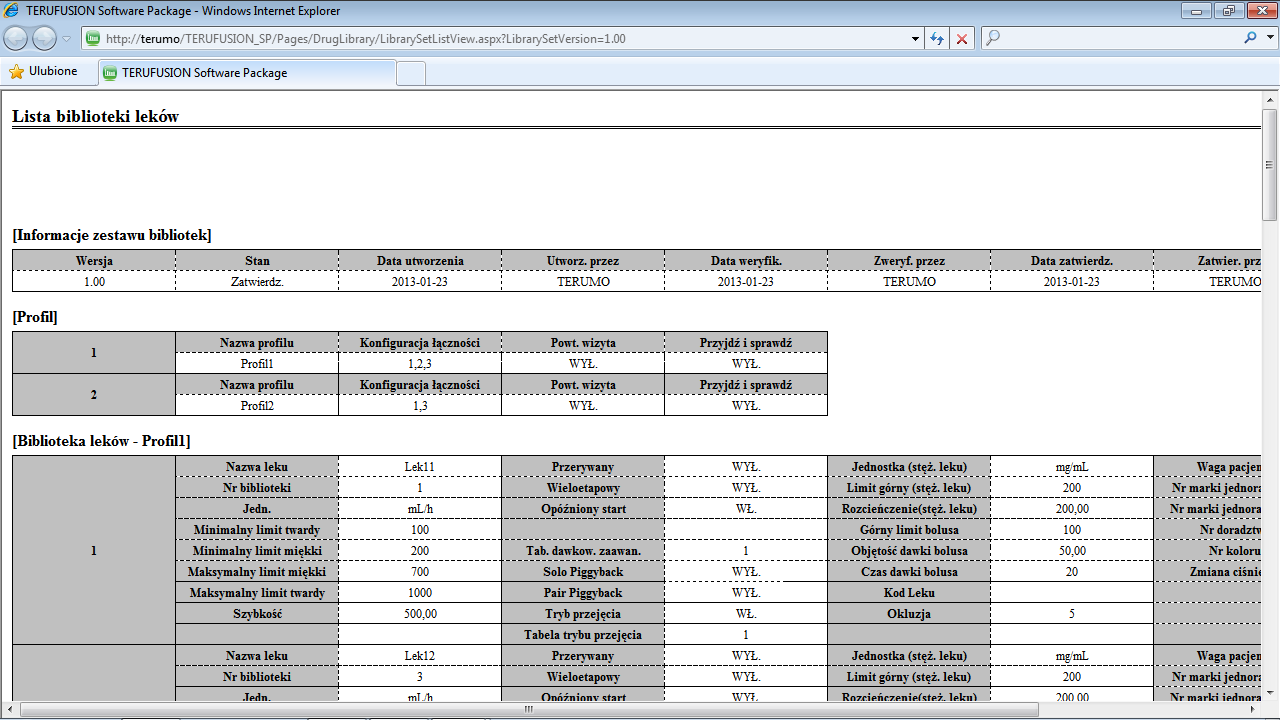Click connectivity value '1,3' for Profil2
This screenshot has width=1280, height=720.
click(x=420, y=406)
